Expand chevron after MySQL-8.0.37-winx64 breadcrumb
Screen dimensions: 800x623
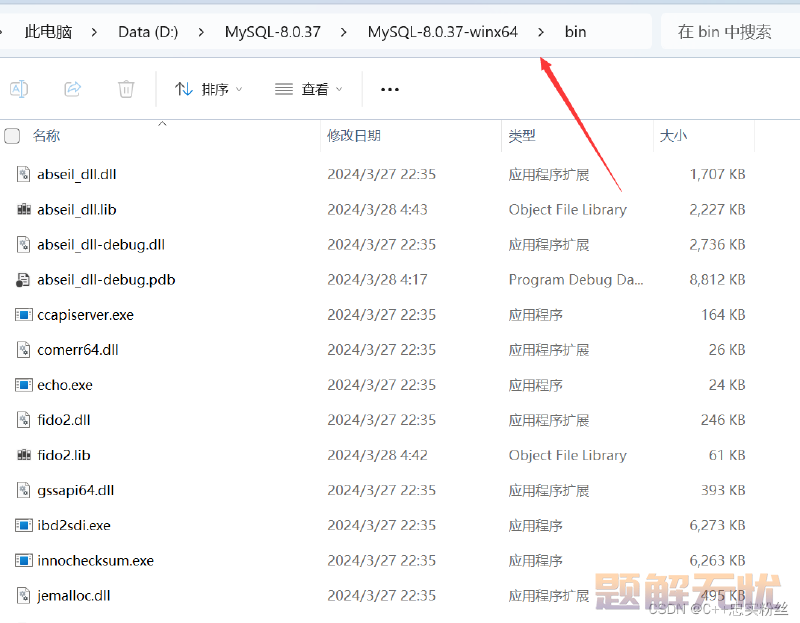(x=541, y=32)
